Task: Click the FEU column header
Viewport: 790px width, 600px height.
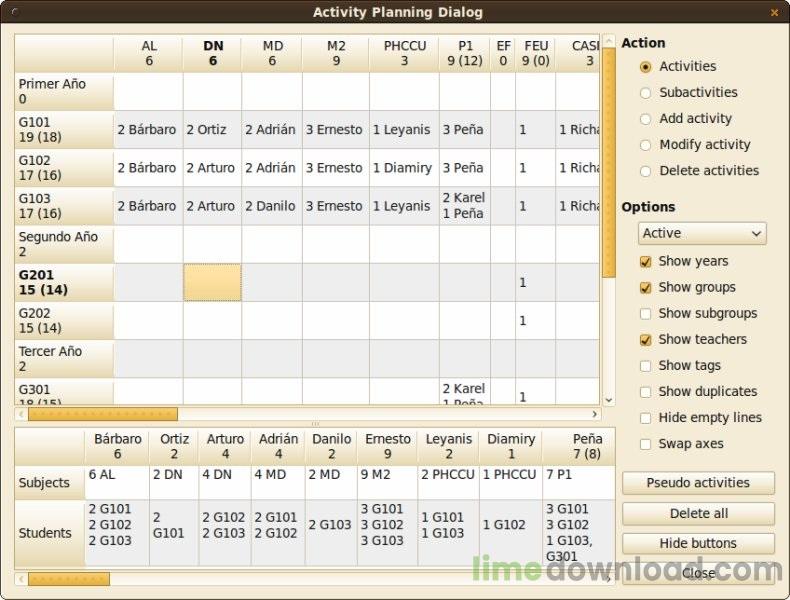Action: (x=536, y=53)
